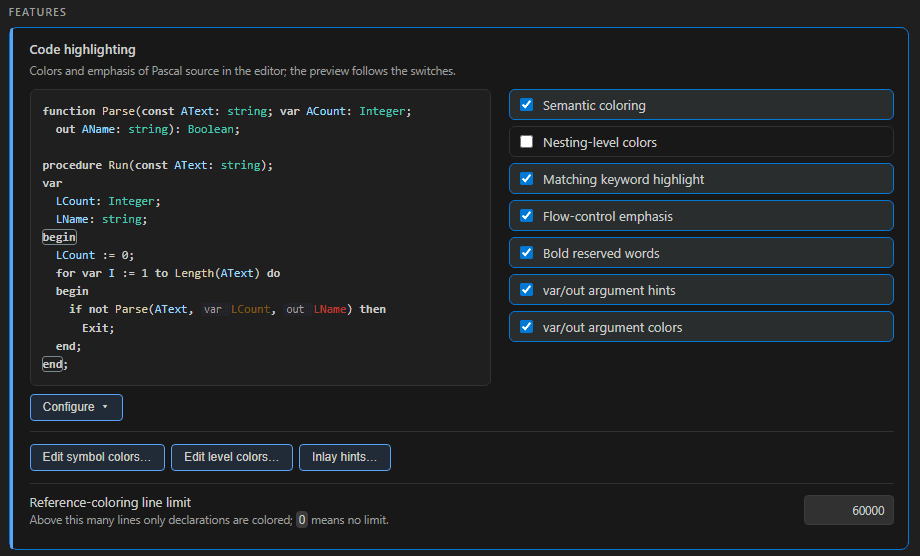Click 'Exit;' statement in code preview

pos(98,328)
